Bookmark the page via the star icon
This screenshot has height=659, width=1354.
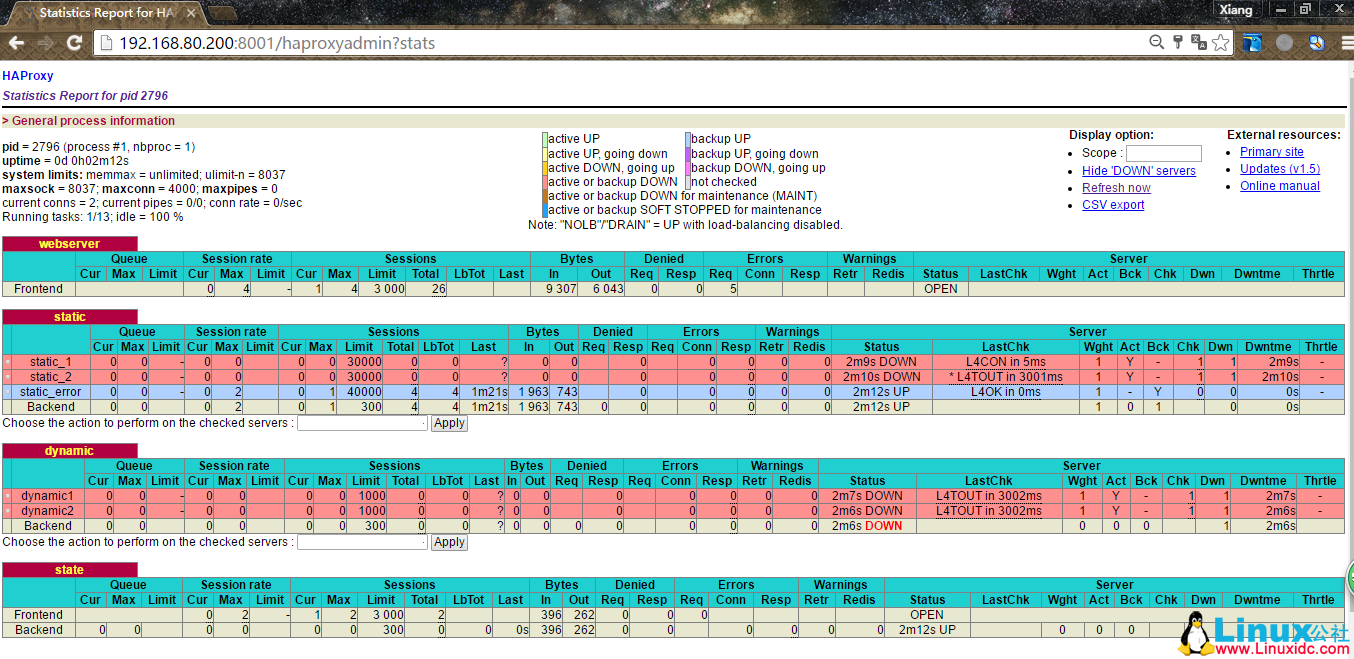click(x=1220, y=42)
